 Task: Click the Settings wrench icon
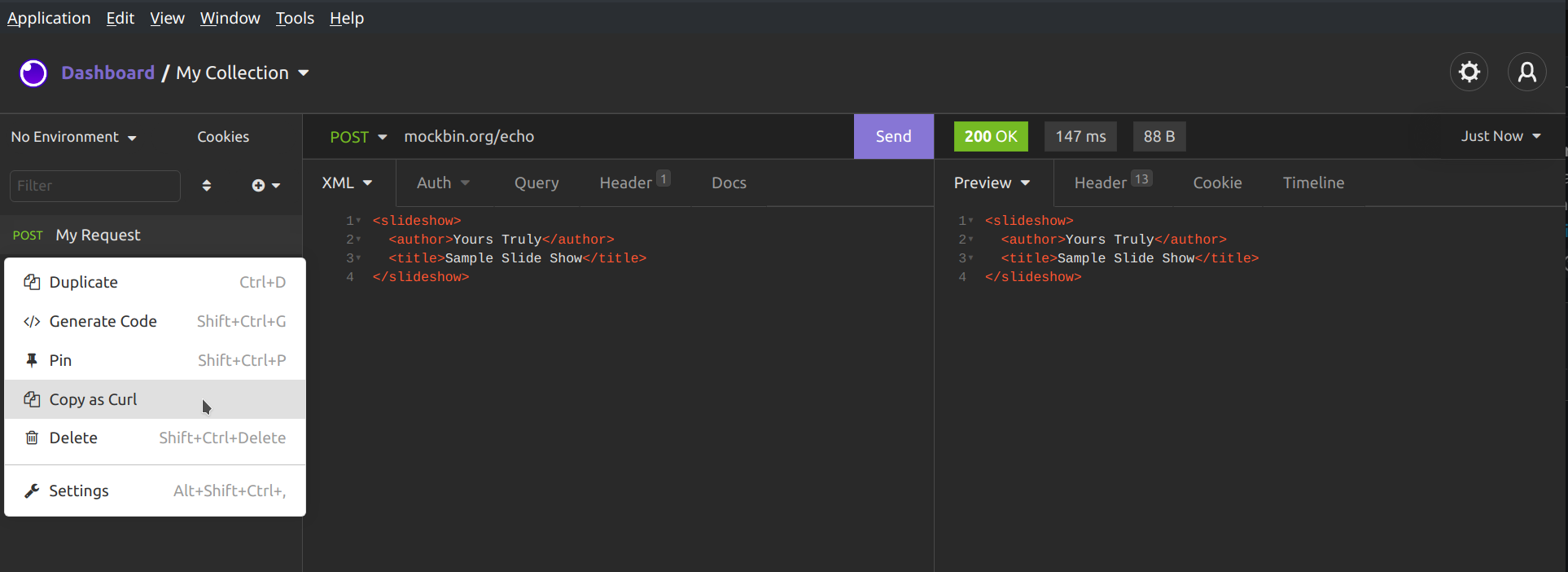[32, 491]
